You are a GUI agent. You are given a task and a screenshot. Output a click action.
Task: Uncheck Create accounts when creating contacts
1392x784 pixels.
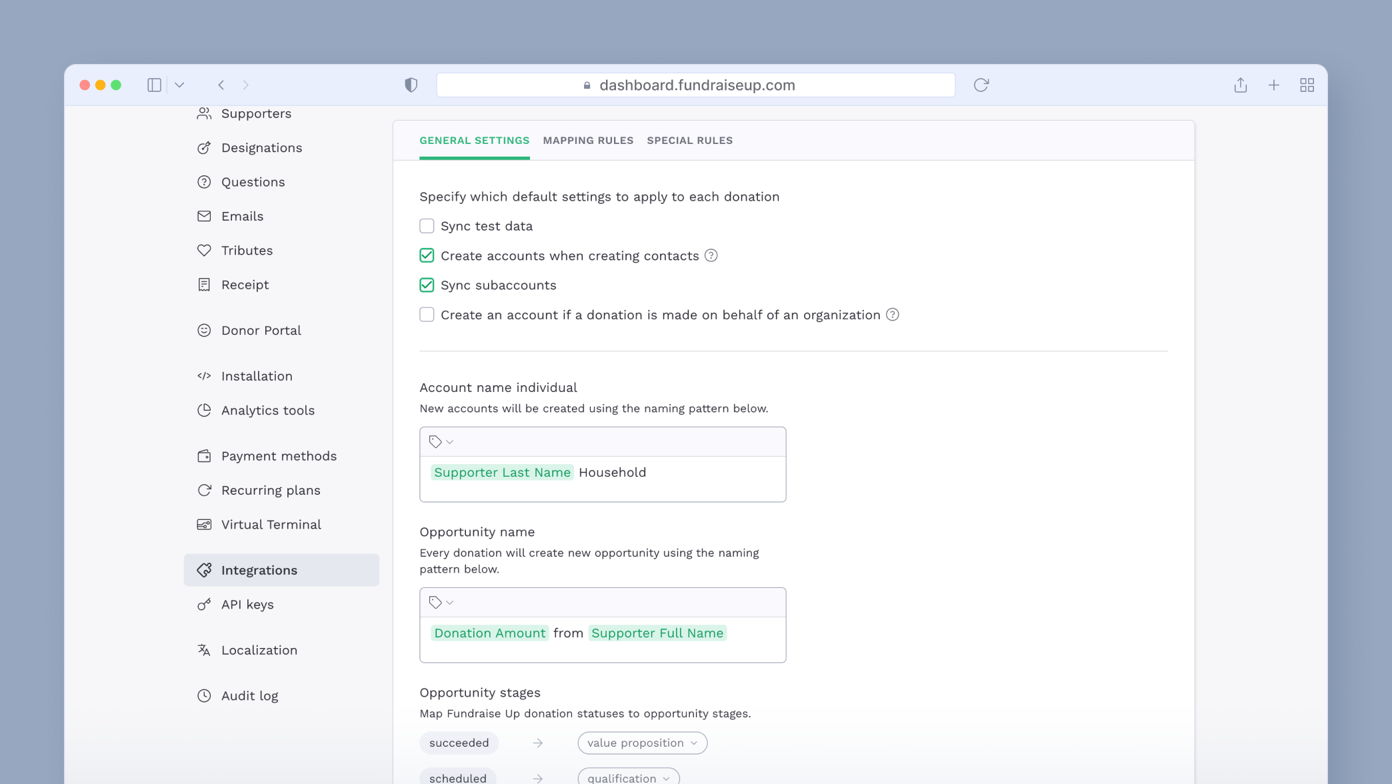click(426, 255)
